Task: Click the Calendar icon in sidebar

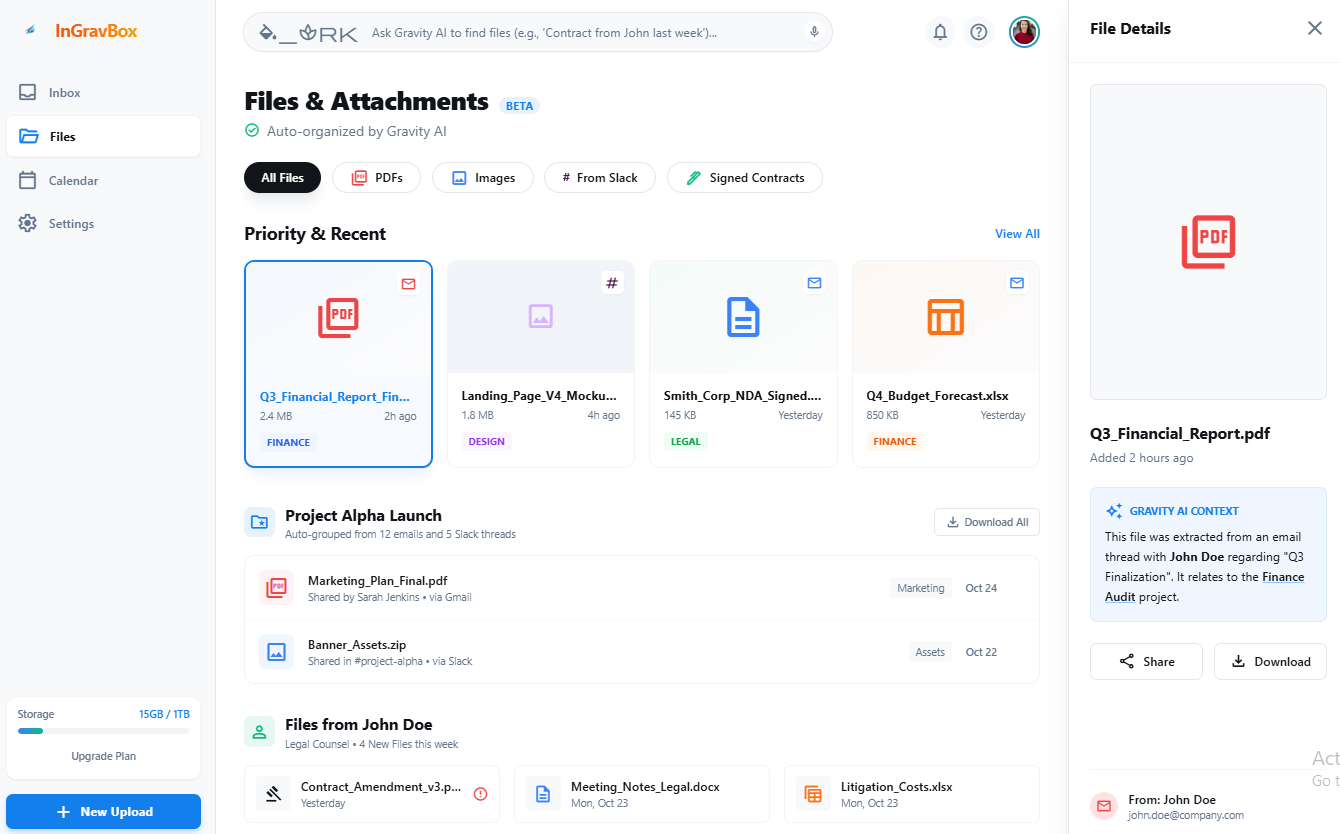Action: pyautogui.click(x=28, y=181)
